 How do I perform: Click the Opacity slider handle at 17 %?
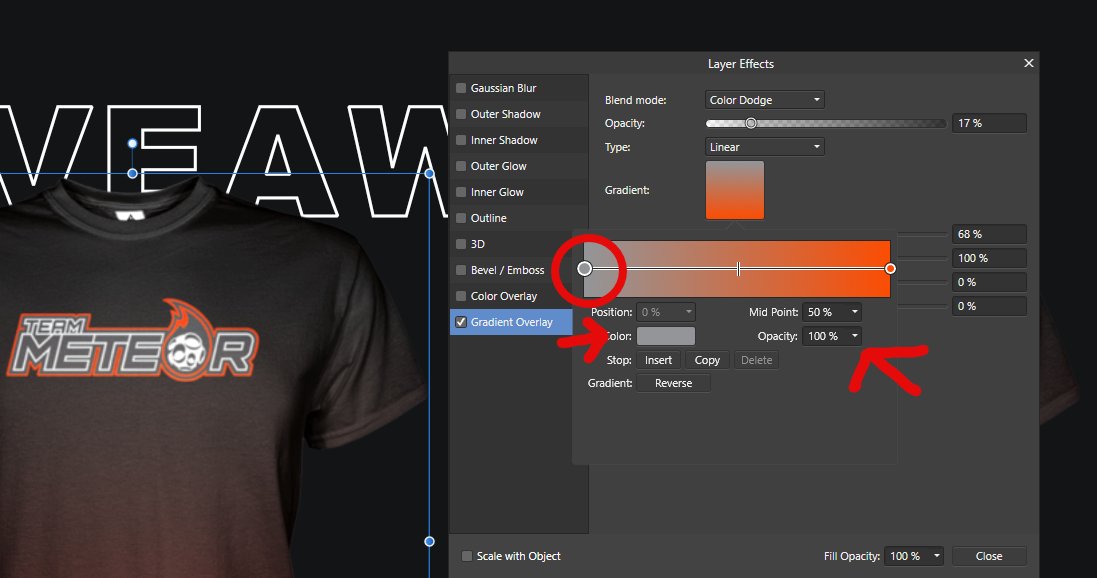click(751, 123)
